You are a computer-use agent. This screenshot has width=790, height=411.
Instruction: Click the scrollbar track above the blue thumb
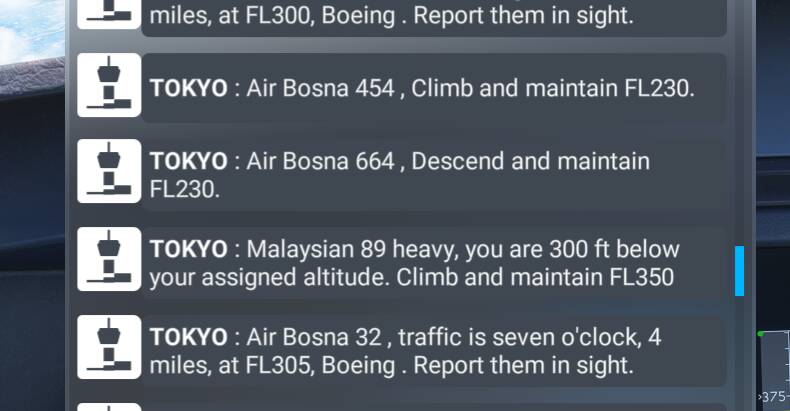(x=739, y=123)
